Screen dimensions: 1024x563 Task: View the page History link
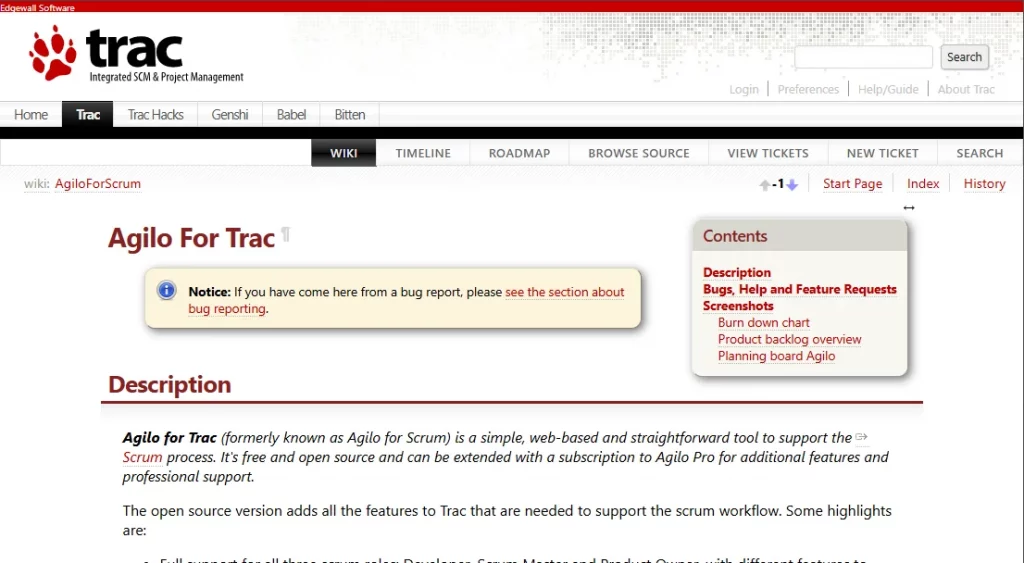click(984, 184)
